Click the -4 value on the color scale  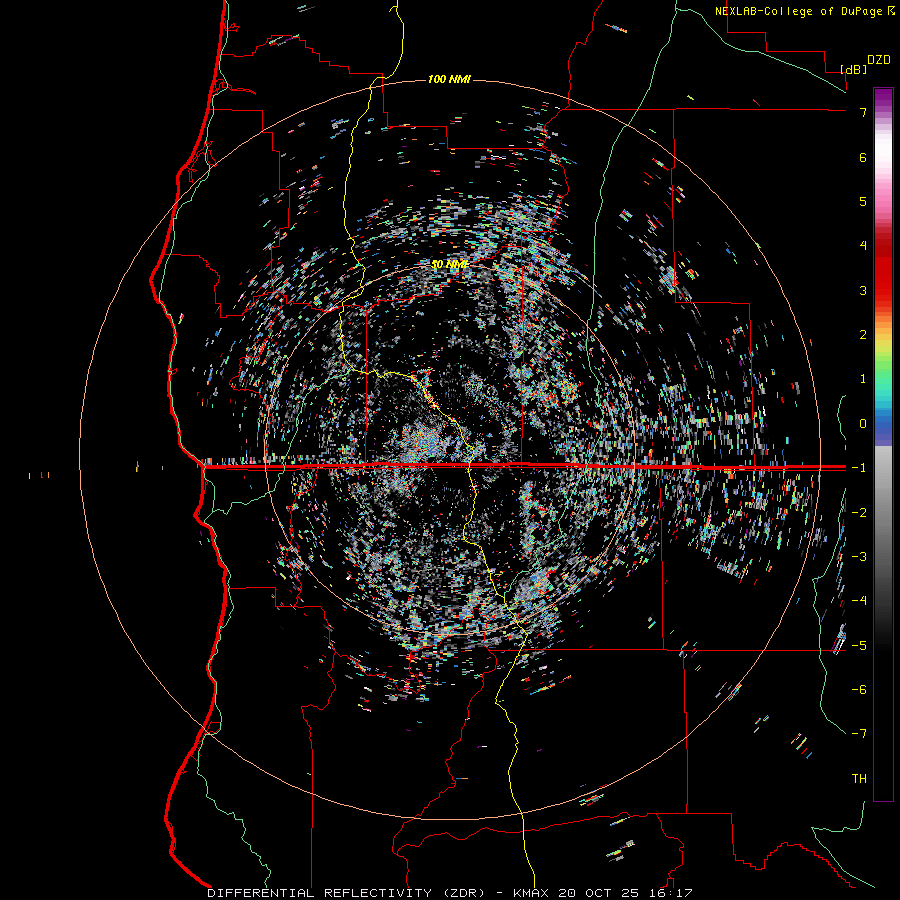pyautogui.click(x=859, y=601)
